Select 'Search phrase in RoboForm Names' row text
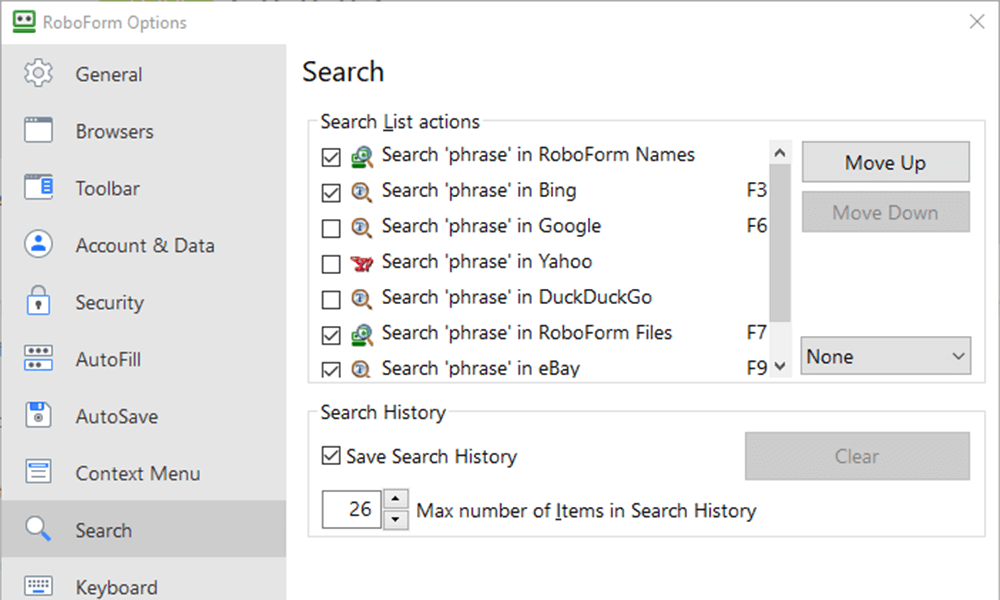The width and height of the screenshot is (1000, 600). 538,154
